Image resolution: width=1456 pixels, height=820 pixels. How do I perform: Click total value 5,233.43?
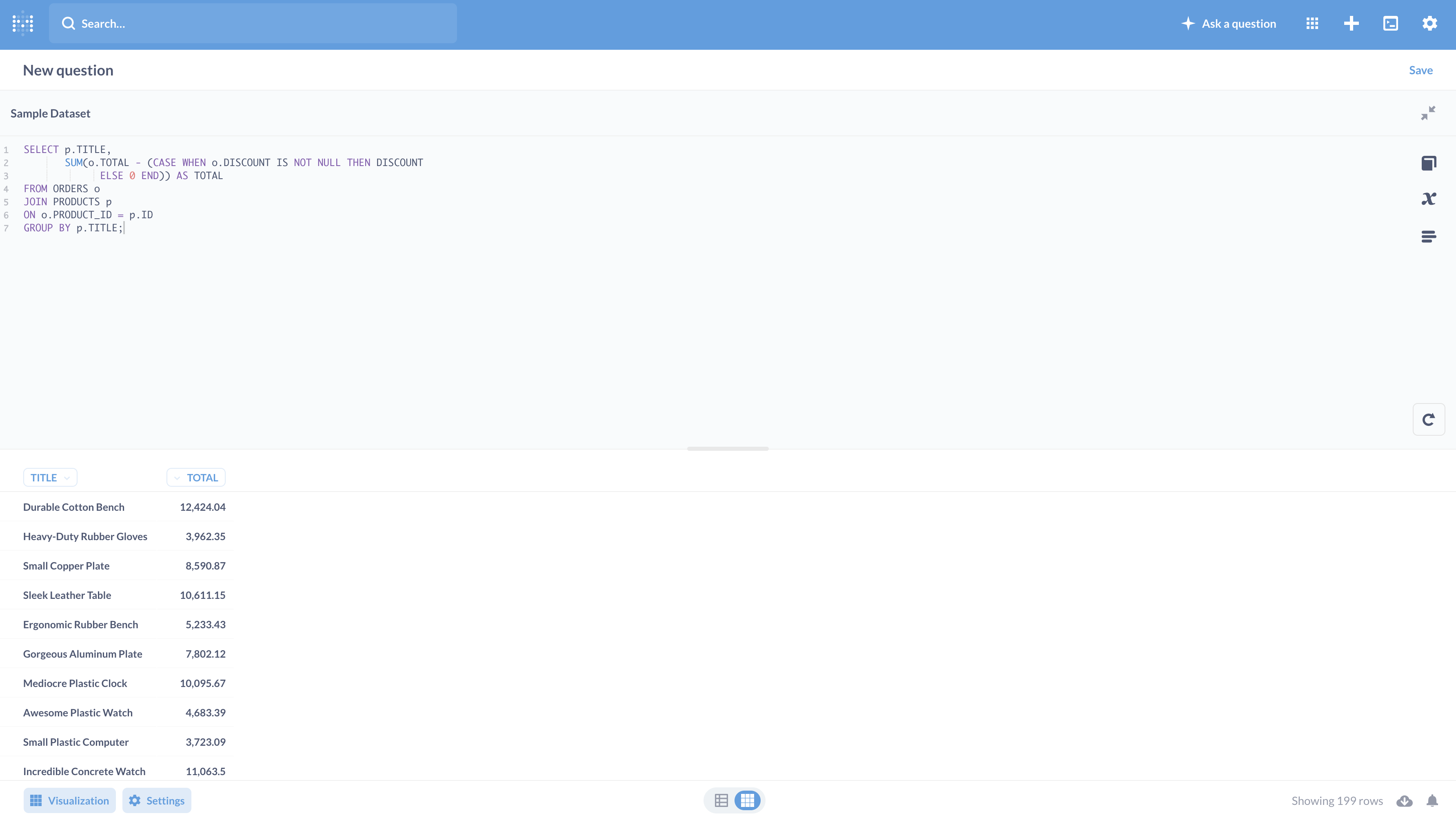[x=205, y=625]
